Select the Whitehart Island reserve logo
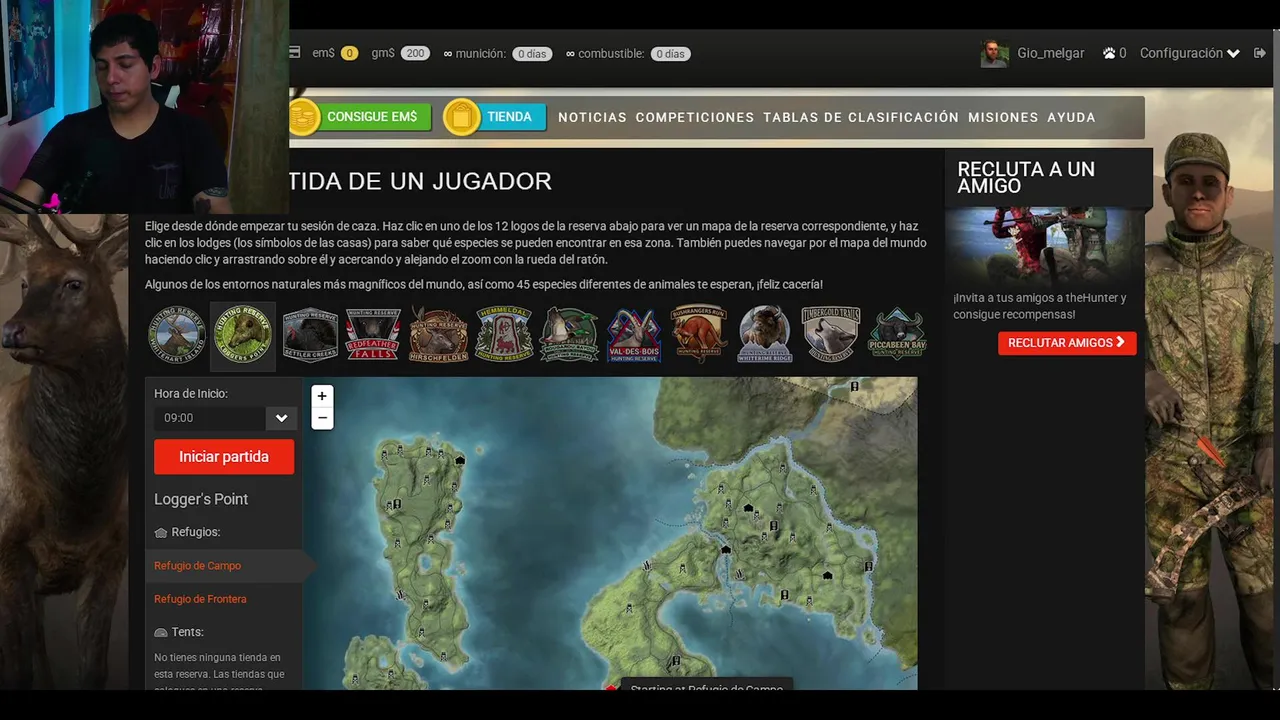 pyautogui.click(x=177, y=335)
